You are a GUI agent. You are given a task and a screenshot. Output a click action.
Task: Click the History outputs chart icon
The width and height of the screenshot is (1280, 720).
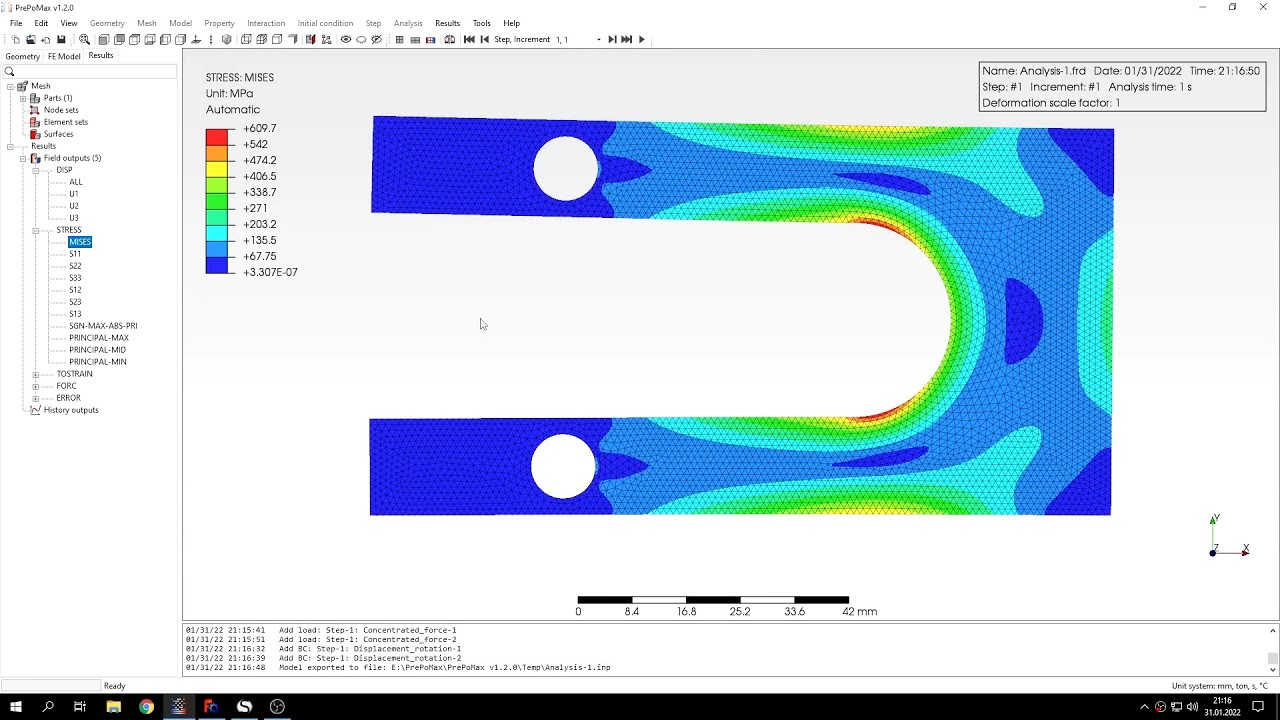[x=36, y=410]
